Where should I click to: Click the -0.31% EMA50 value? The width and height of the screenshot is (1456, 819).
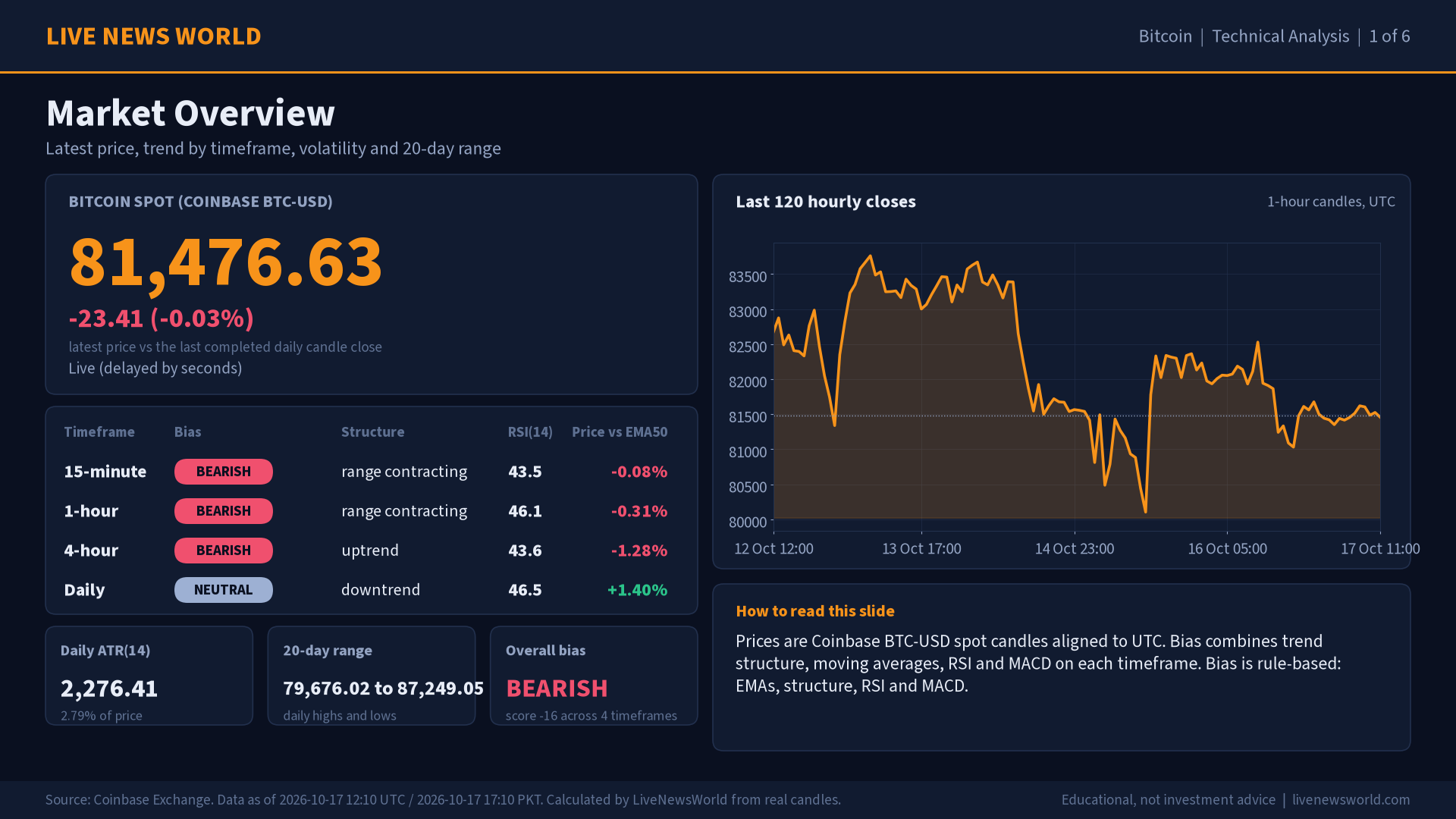click(639, 511)
